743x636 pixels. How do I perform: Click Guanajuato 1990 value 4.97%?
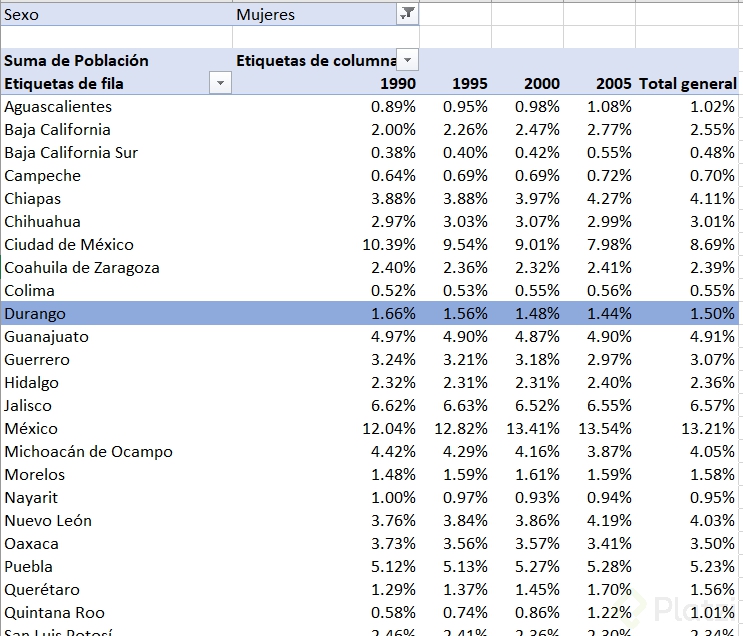[393, 337]
